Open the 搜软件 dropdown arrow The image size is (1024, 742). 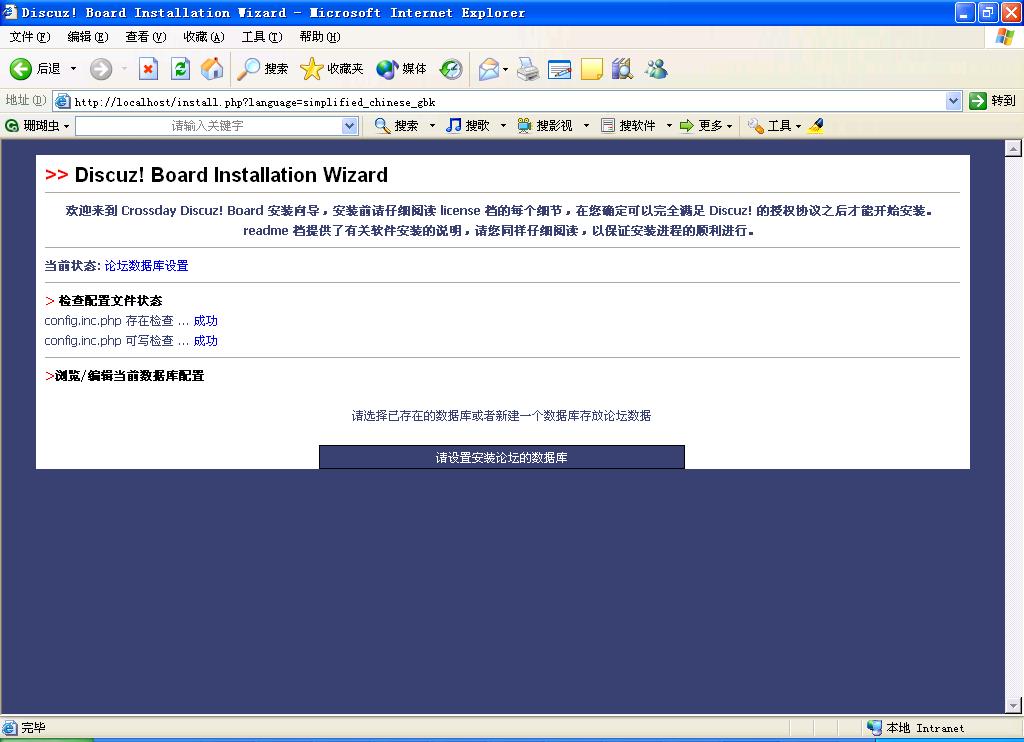coord(669,125)
